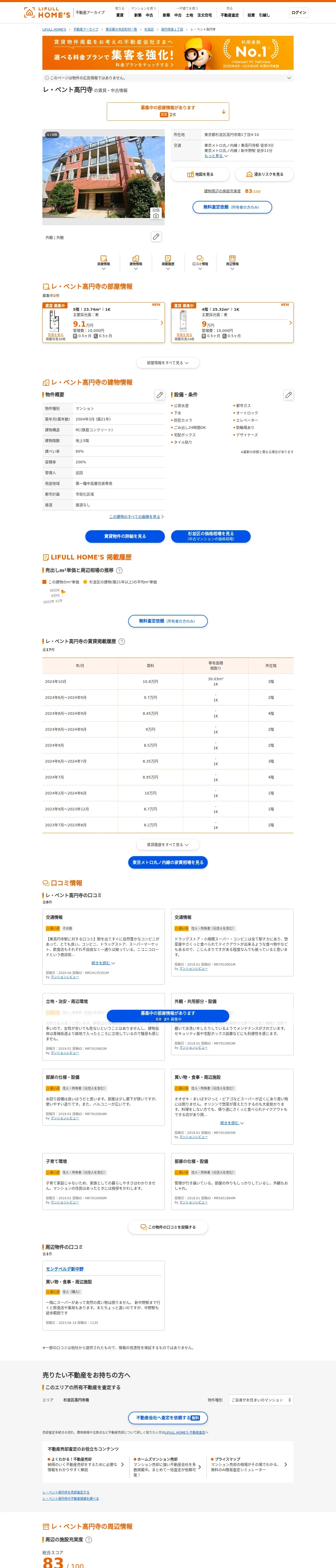Open 賃貸 menu under 借りる

120,15
